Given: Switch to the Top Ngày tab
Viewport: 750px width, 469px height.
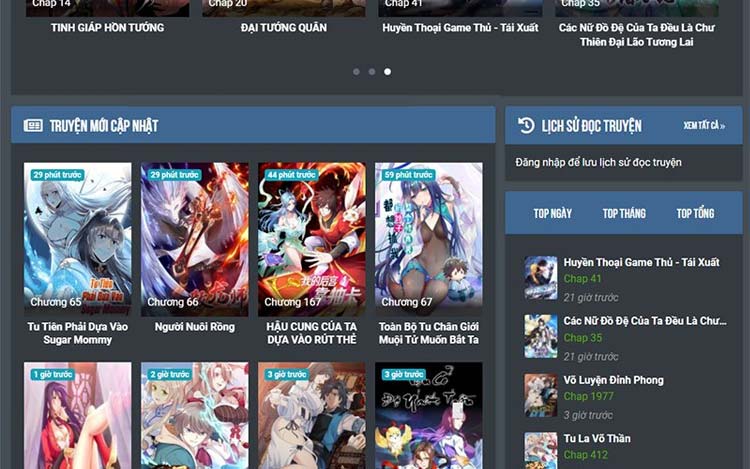Looking at the screenshot, I should 553,213.
